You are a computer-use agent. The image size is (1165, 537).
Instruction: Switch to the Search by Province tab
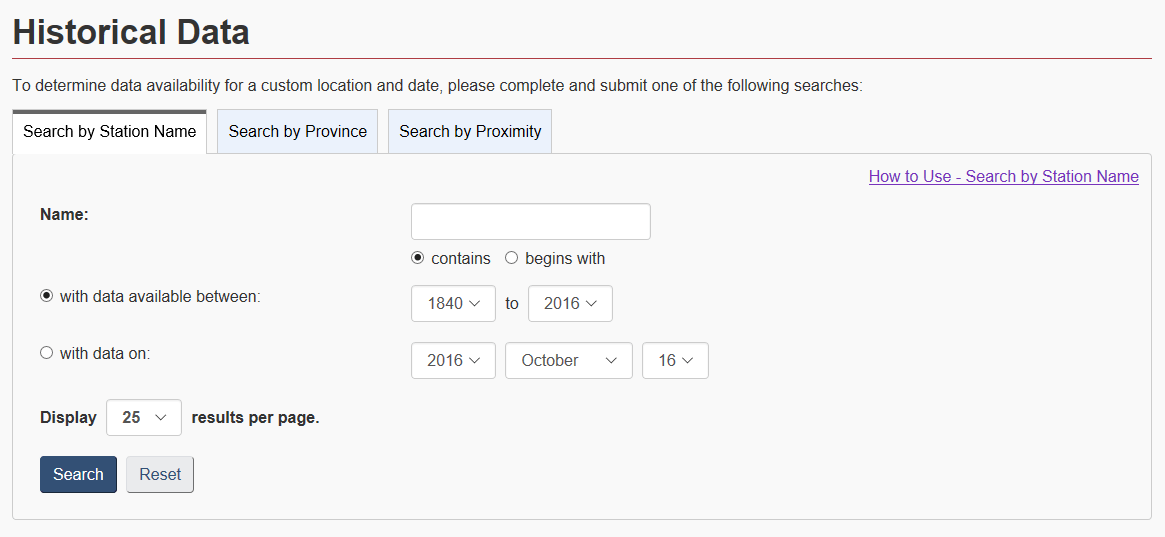pyautogui.click(x=297, y=131)
